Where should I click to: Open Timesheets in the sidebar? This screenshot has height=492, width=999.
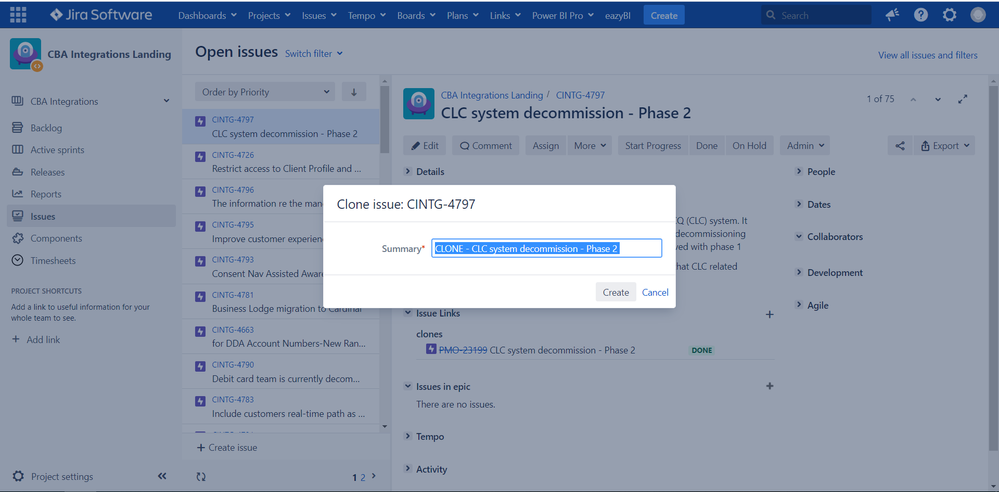pyautogui.click(x=53, y=261)
